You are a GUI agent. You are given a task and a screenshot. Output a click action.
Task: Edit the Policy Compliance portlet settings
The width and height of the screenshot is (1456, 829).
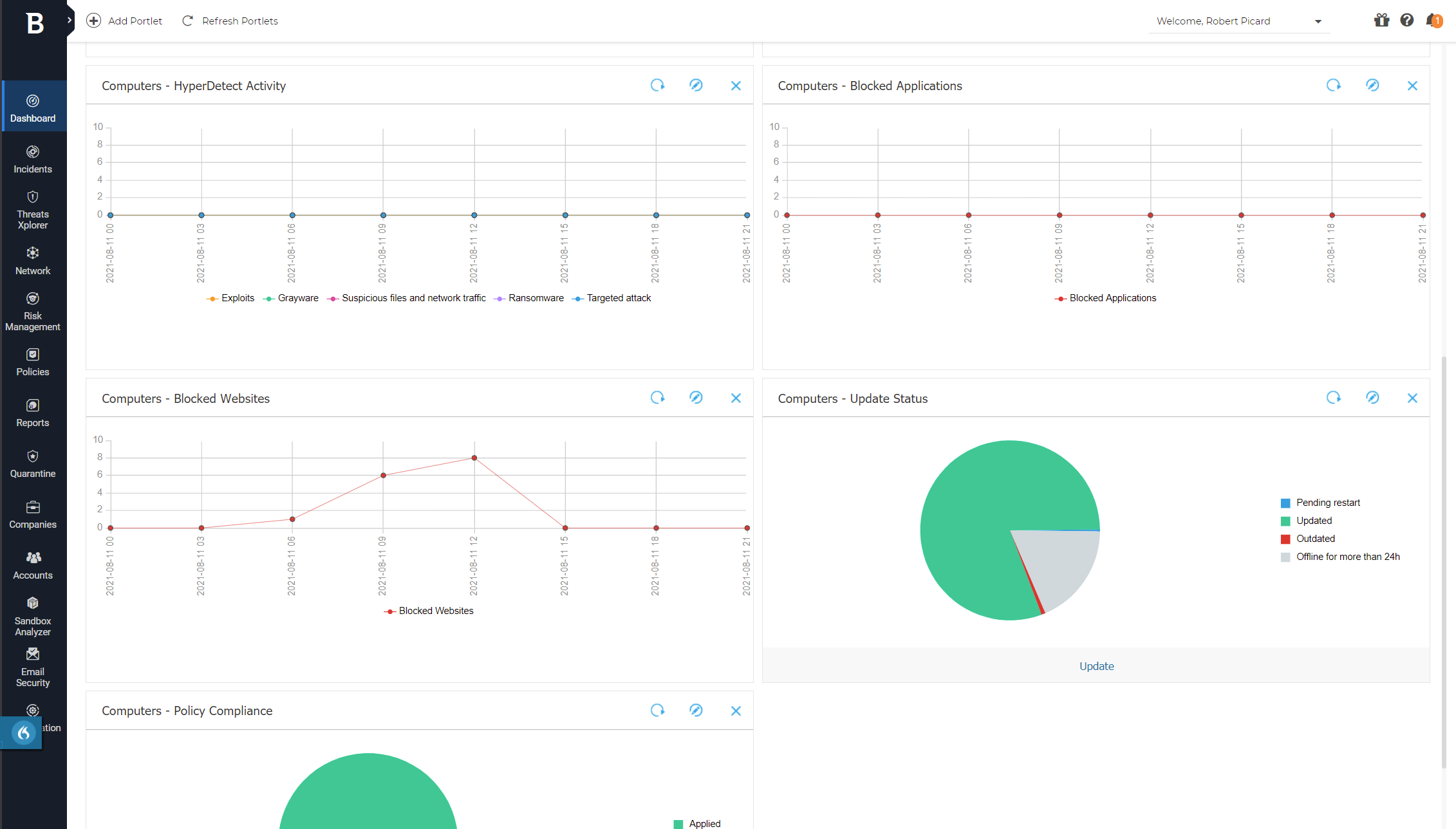pyautogui.click(x=696, y=710)
